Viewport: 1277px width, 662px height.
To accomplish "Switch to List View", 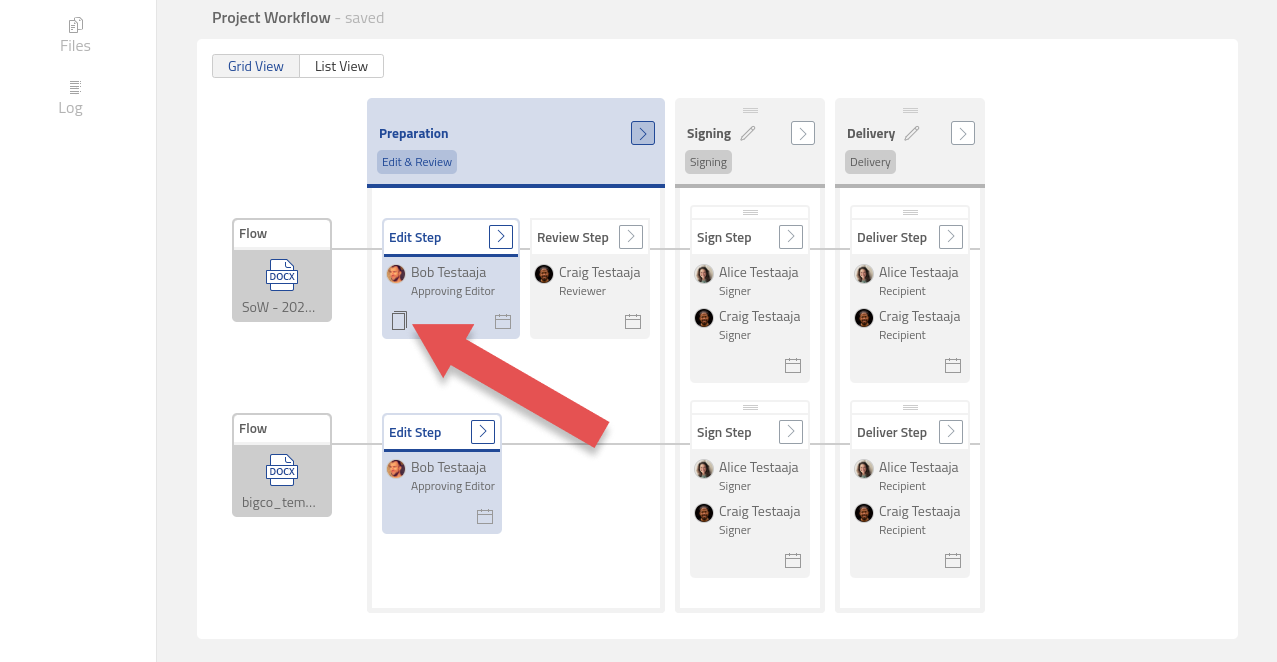I will pos(341,66).
